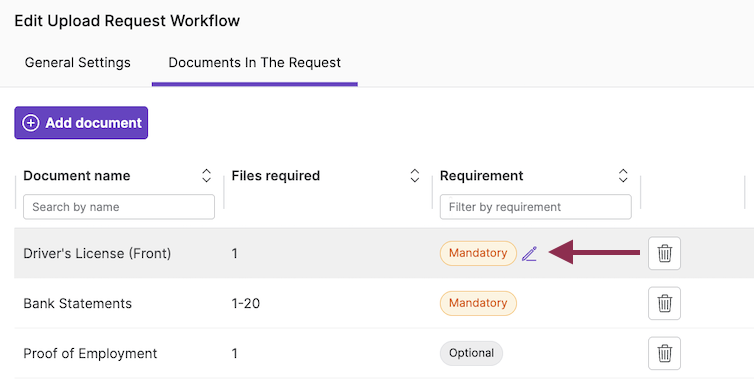
Task: Click the Requirement column header
Action: point(481,176)
